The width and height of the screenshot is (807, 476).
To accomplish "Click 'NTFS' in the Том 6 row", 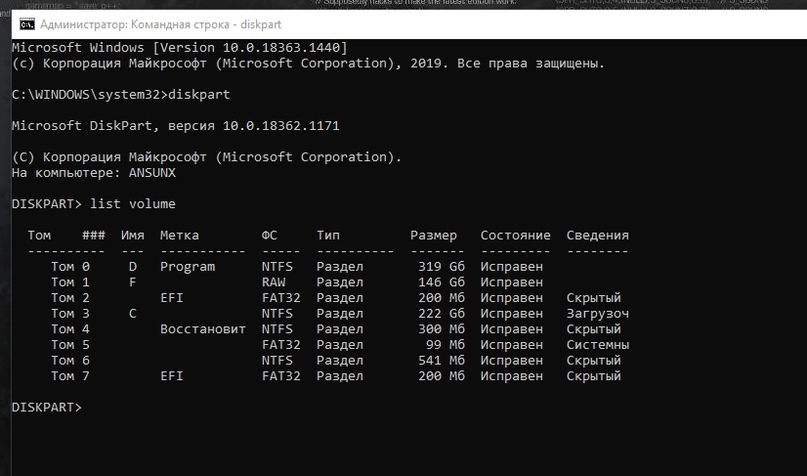I will (x=277, y=360).
